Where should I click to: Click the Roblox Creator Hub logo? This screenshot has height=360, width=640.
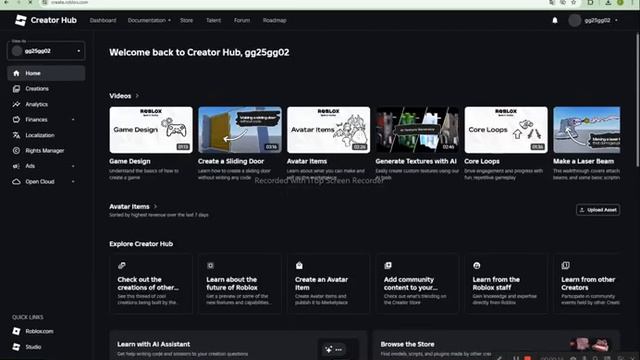(x=45, y=20)
